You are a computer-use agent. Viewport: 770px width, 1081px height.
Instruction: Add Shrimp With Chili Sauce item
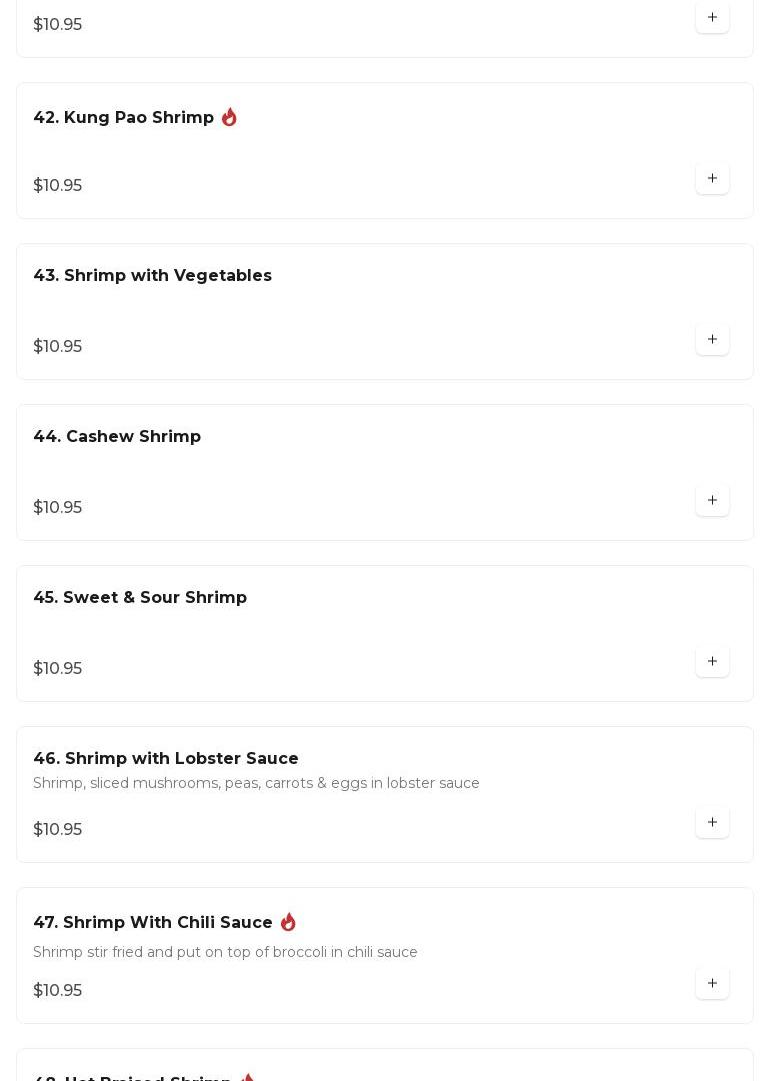point(712,984)
